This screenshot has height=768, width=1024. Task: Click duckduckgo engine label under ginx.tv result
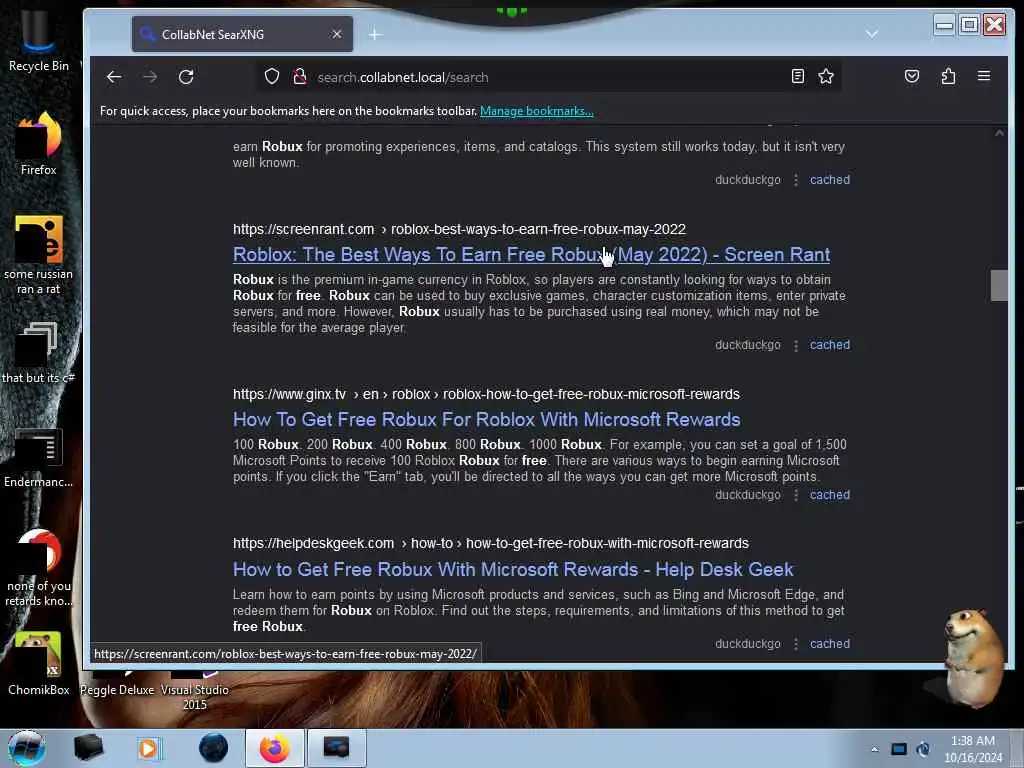(x=748, y=495)
